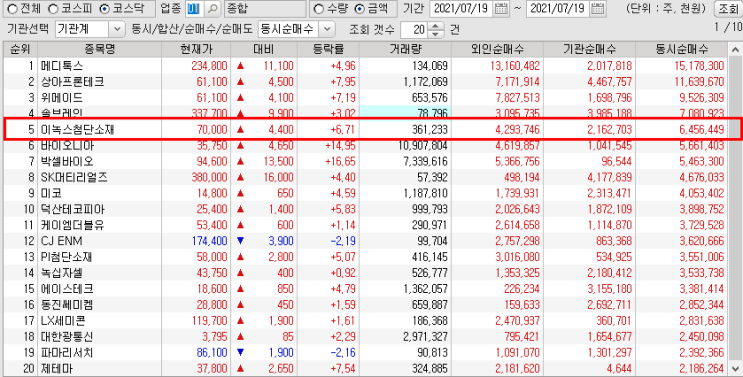The width and height of the screenshot is (743, 377).
Task: Select the LX세미콘 stock name
Action: (x=63, y=321)
